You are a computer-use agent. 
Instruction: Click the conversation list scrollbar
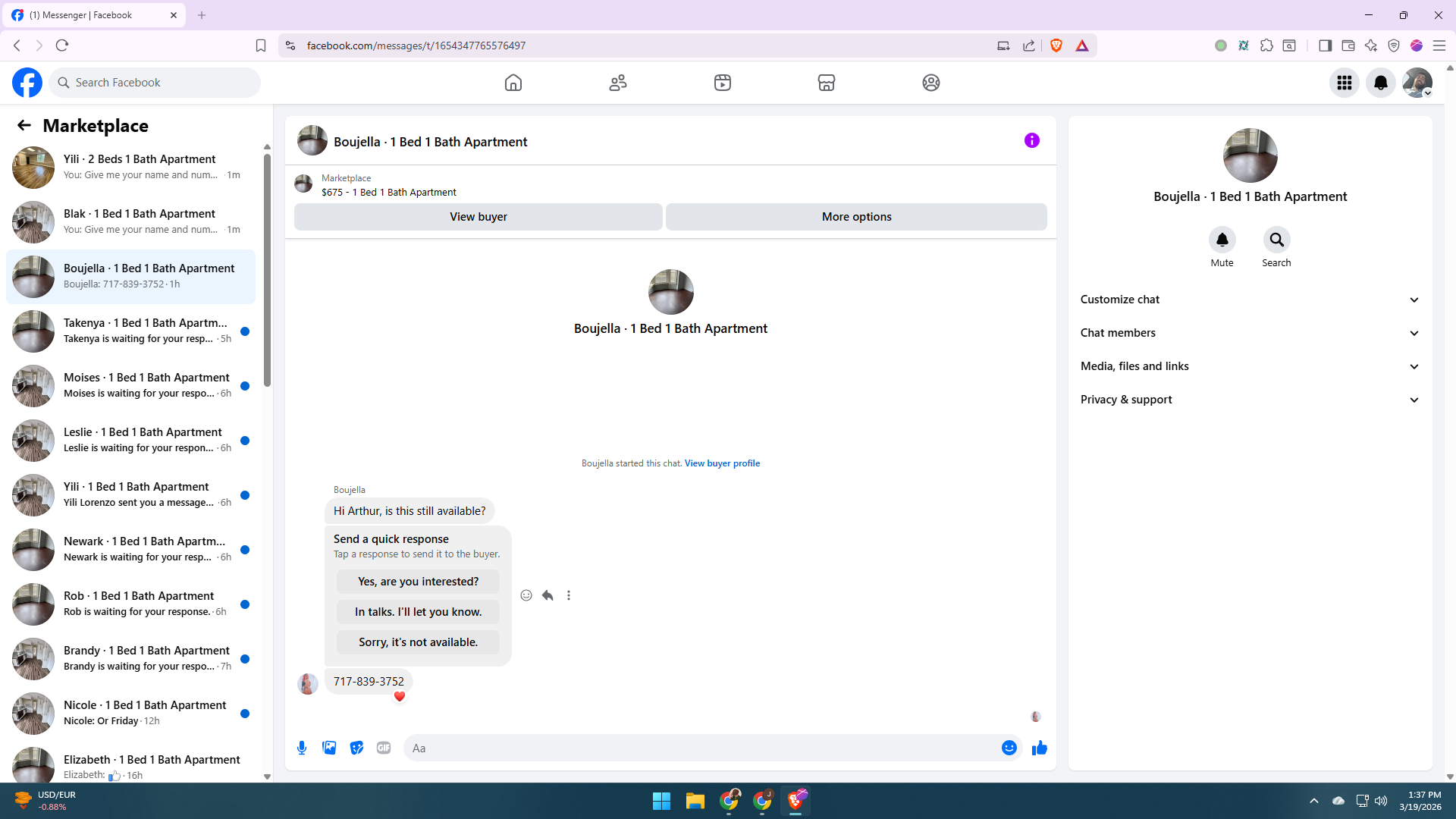click(267, 269)
